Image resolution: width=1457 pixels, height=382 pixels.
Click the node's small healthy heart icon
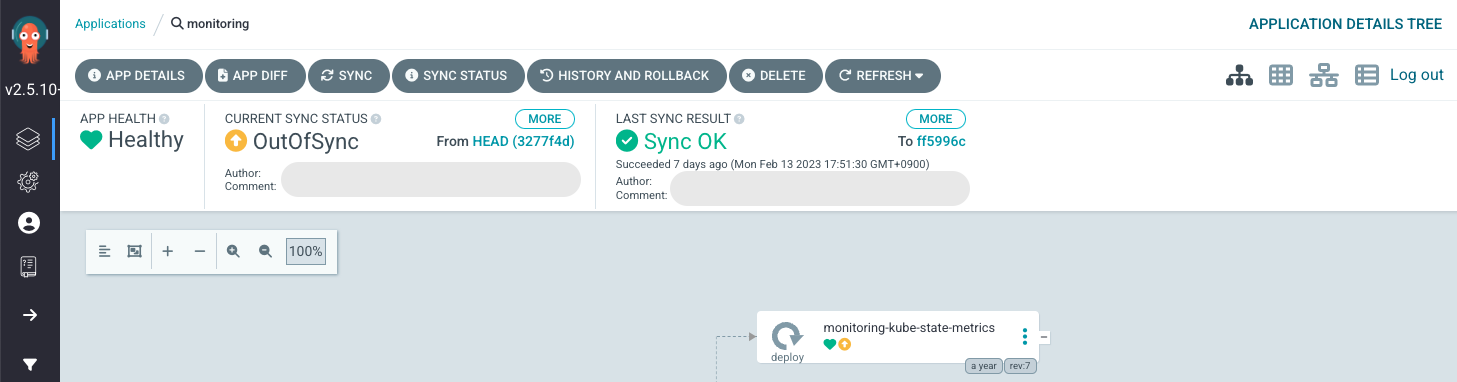[x=830, y=344]
